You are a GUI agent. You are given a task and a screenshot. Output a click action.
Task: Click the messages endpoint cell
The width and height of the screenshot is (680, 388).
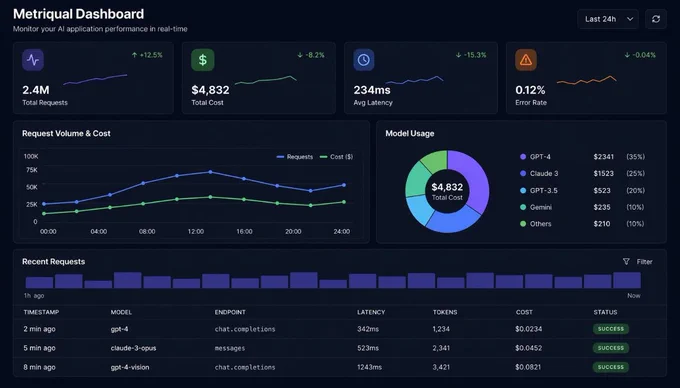pos(230,348)
